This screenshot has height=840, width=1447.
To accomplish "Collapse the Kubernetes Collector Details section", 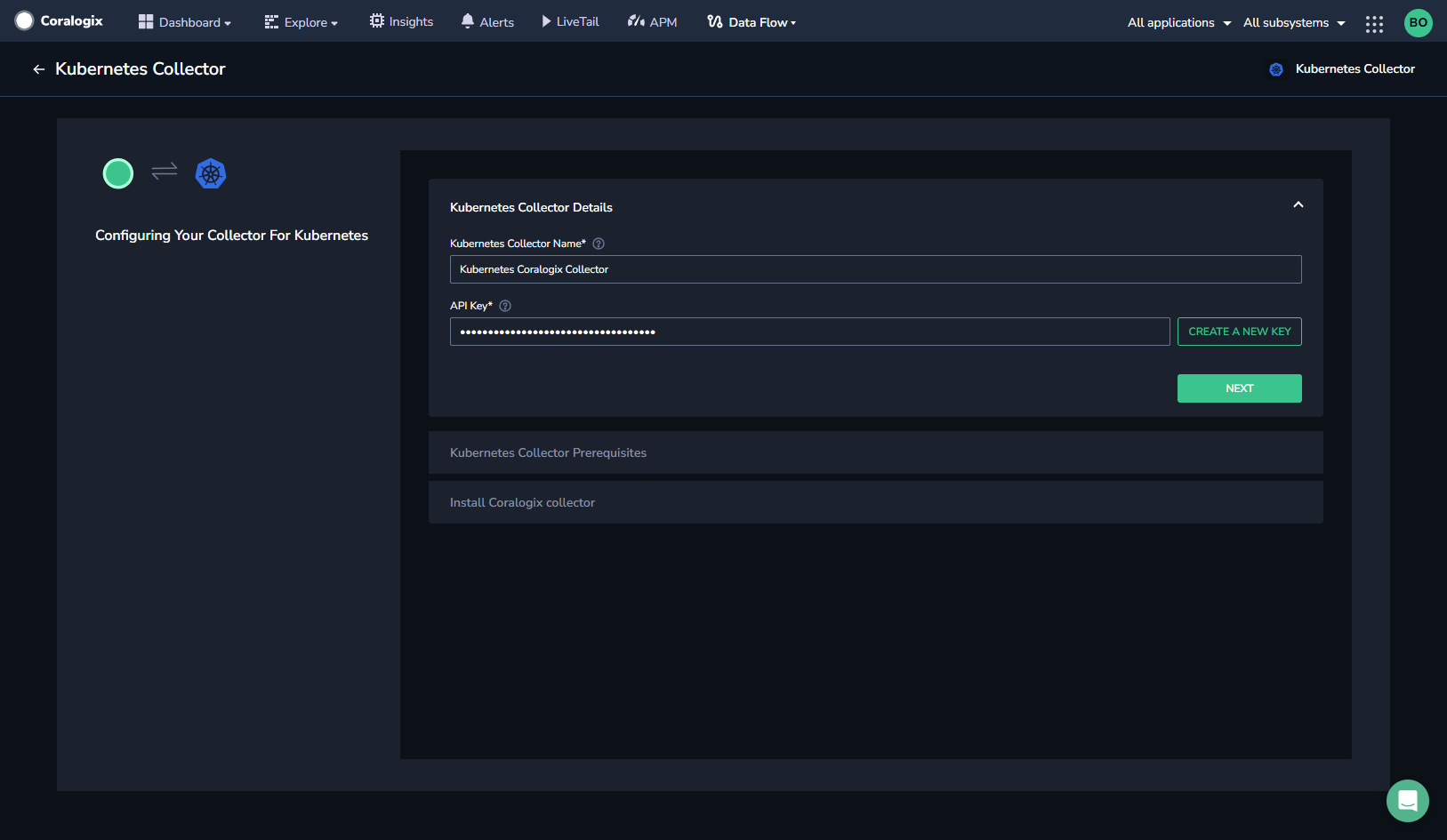I will (1298, 205).
